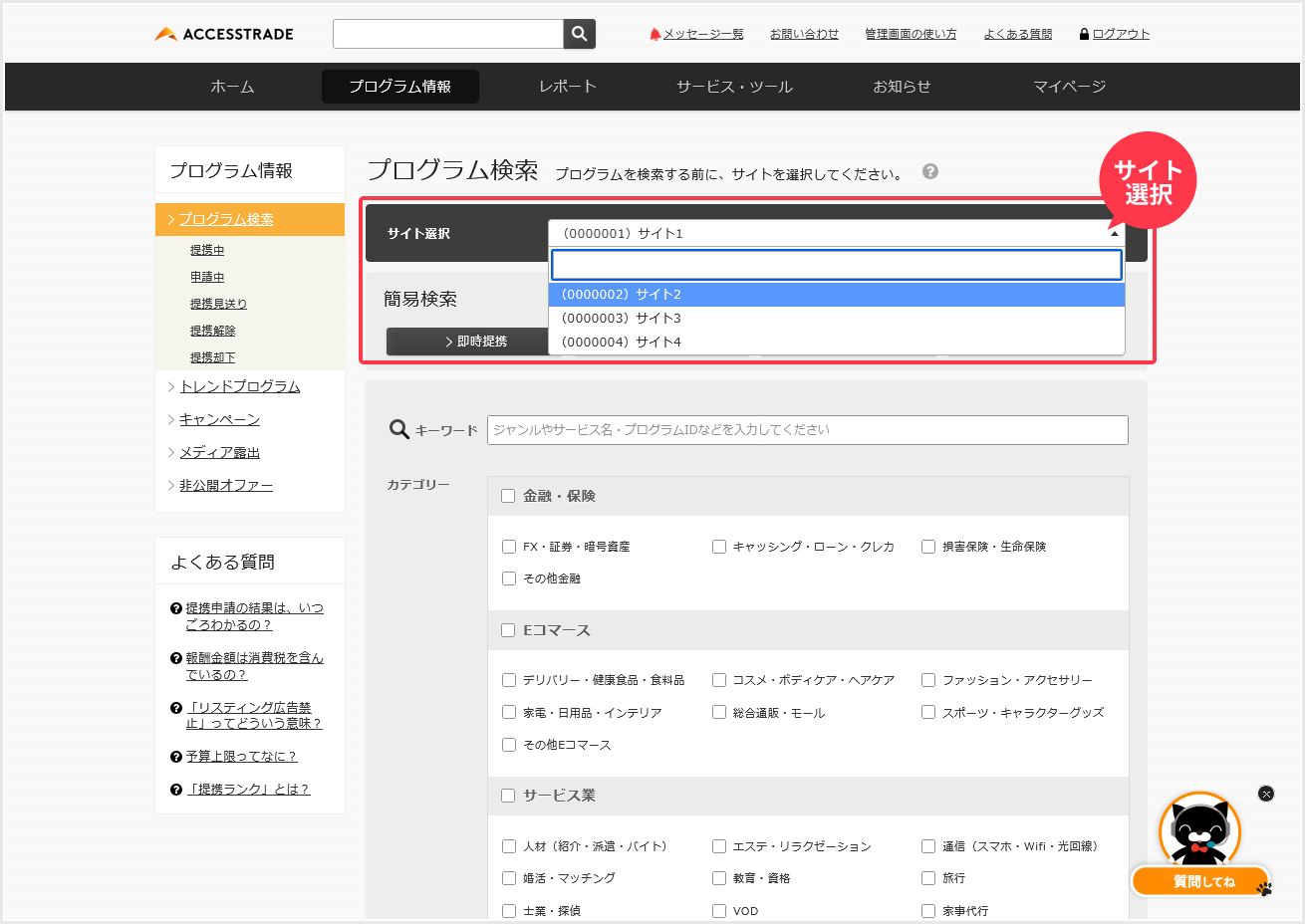Click the dropdown filter search box

(x=837, y=265)
